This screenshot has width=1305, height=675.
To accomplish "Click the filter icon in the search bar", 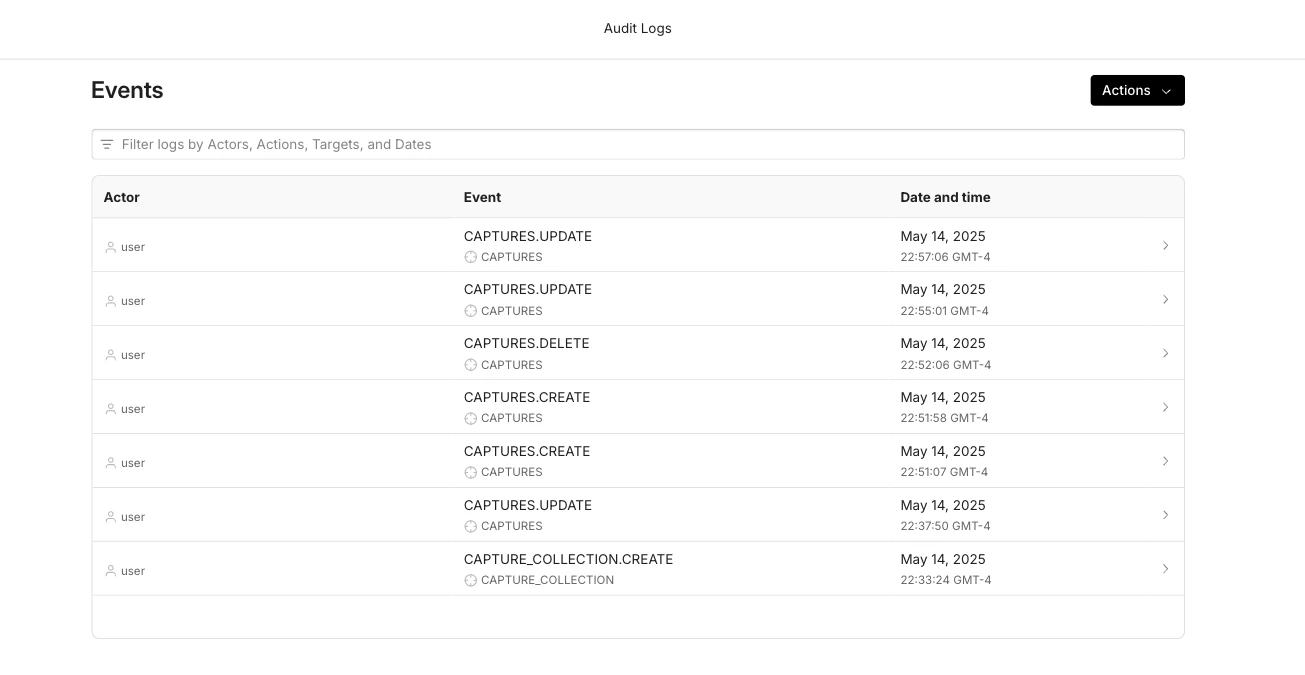I will coord(107,144).
